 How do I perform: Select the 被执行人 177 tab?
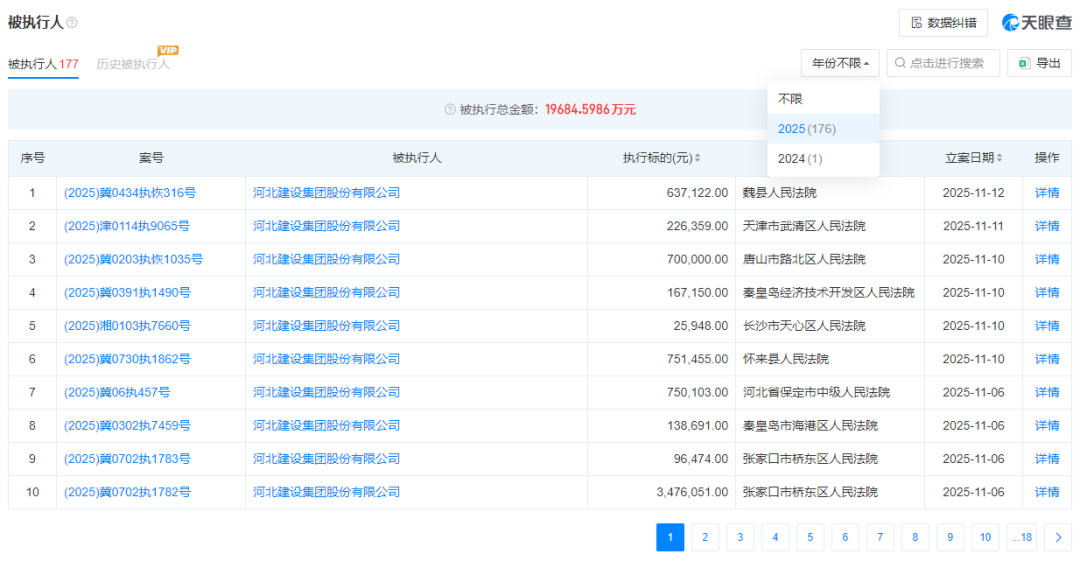43,64
